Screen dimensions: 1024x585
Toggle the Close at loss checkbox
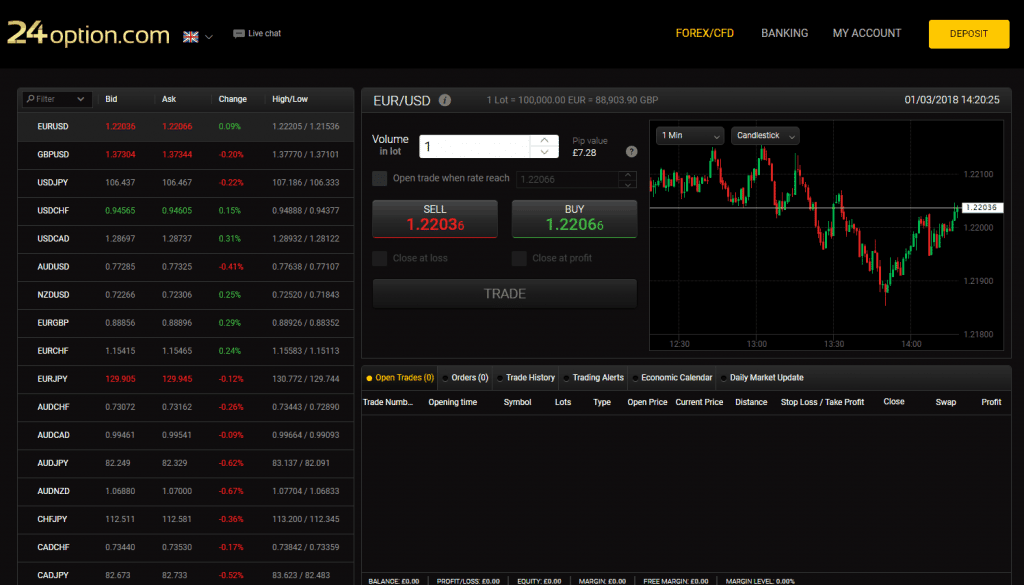379,259
